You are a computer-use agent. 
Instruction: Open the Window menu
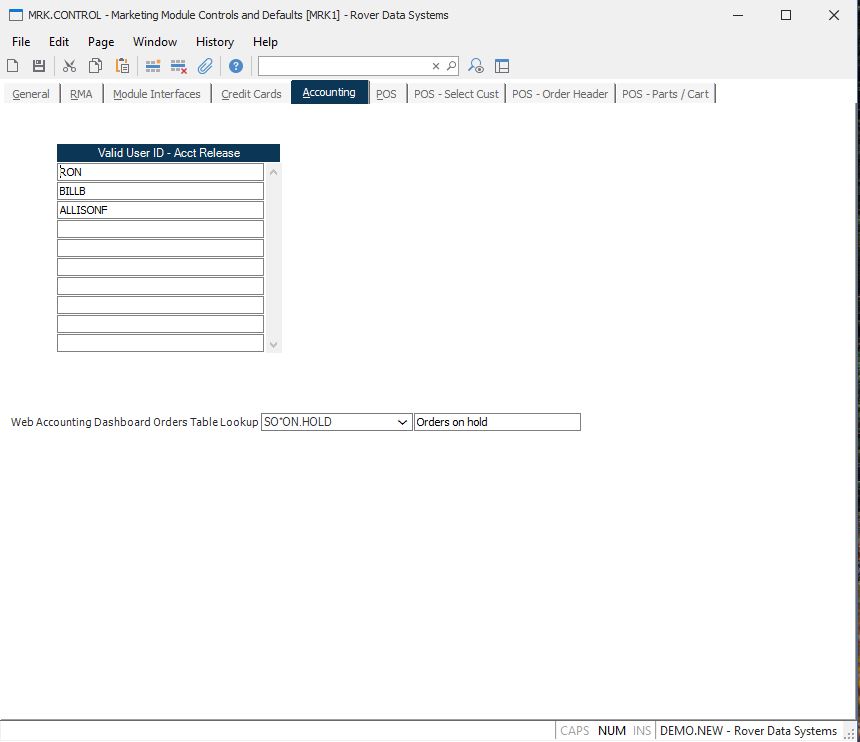click(x=155, y=42)
